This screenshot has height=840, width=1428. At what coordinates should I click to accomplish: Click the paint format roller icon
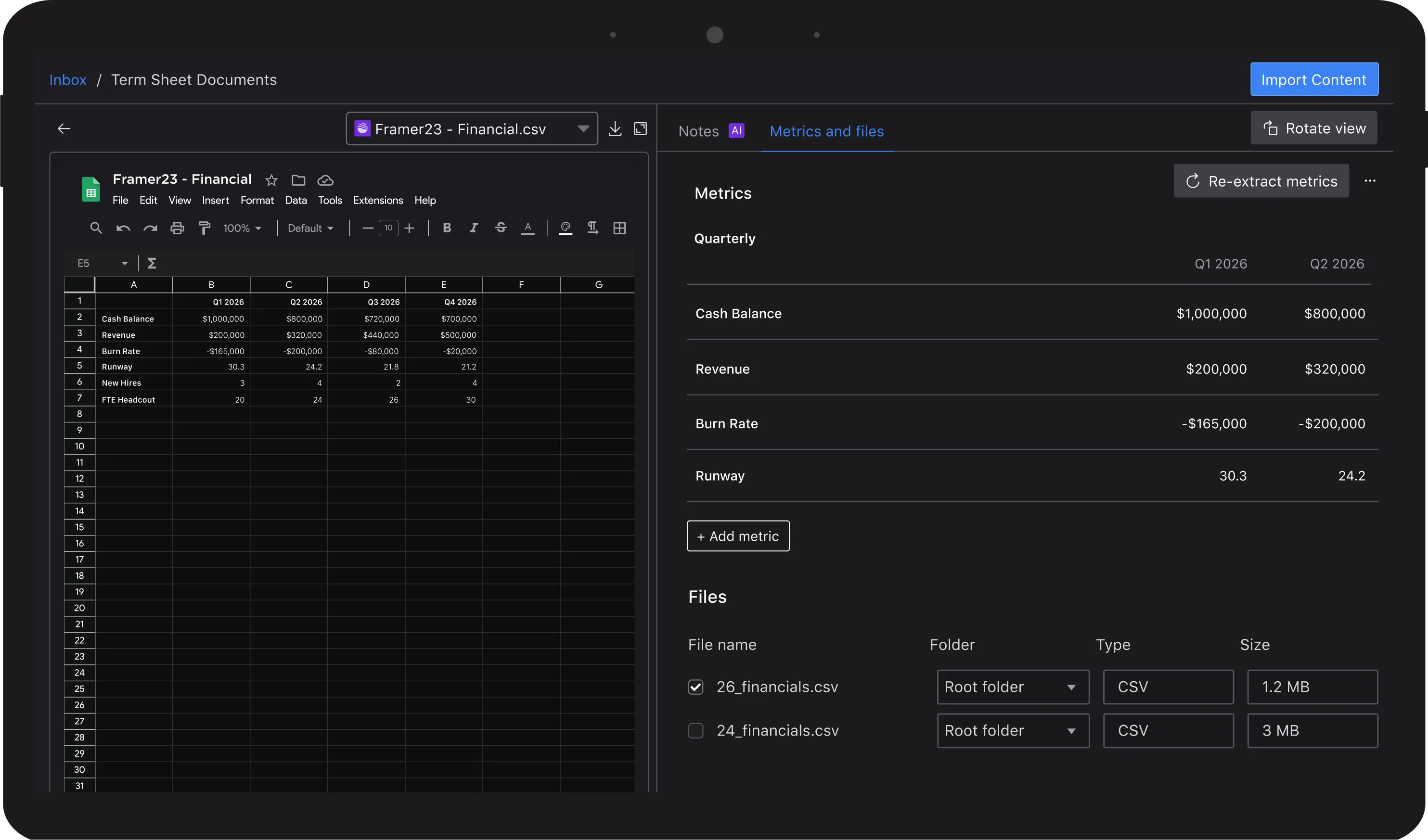(205, 228)
